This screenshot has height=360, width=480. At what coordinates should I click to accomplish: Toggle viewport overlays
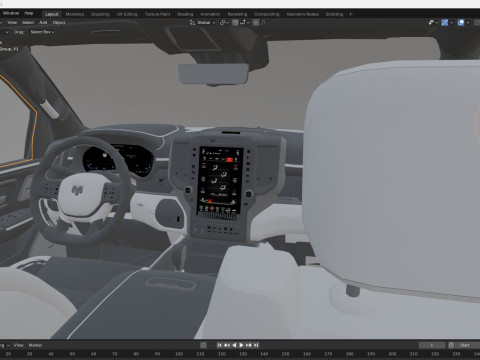tap(461, 23)
